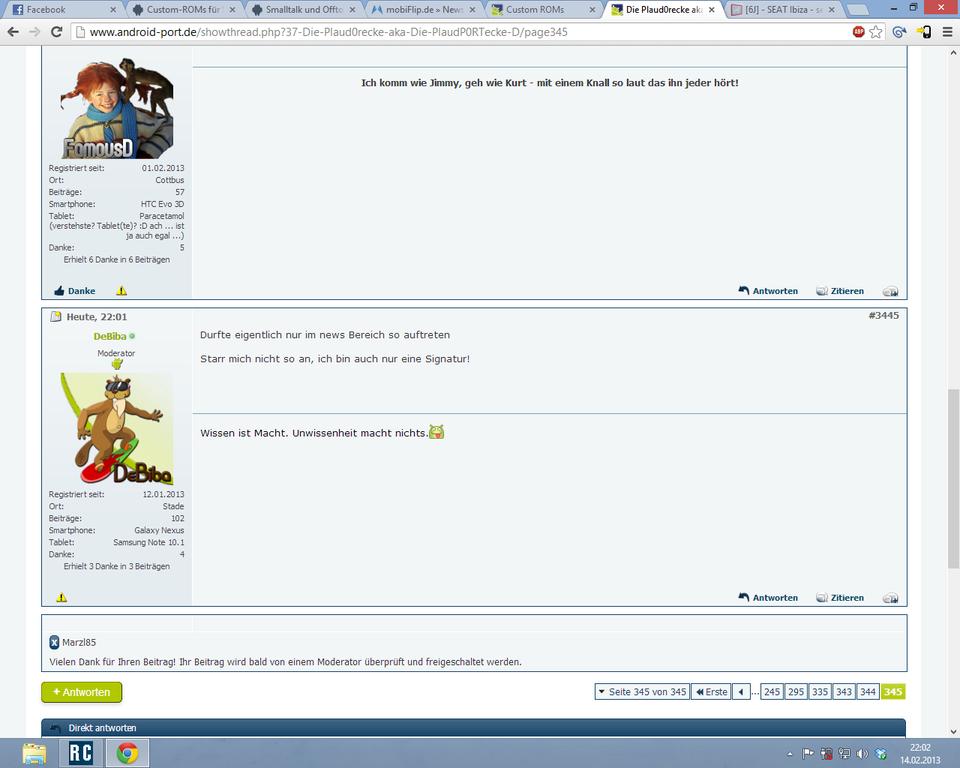
Task: Jump to page 344 in pagination
Action: click(868, 692)
